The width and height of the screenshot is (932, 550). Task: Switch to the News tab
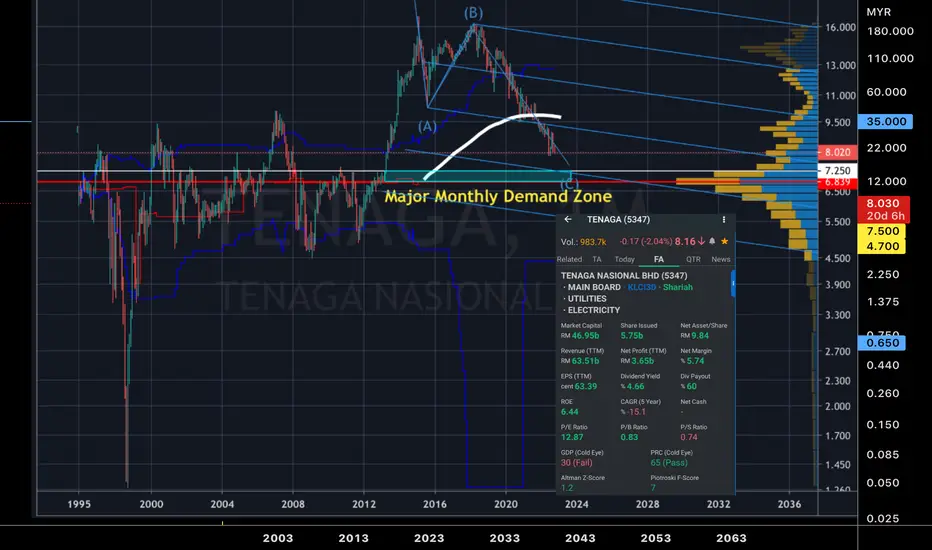tap(721, 259)
